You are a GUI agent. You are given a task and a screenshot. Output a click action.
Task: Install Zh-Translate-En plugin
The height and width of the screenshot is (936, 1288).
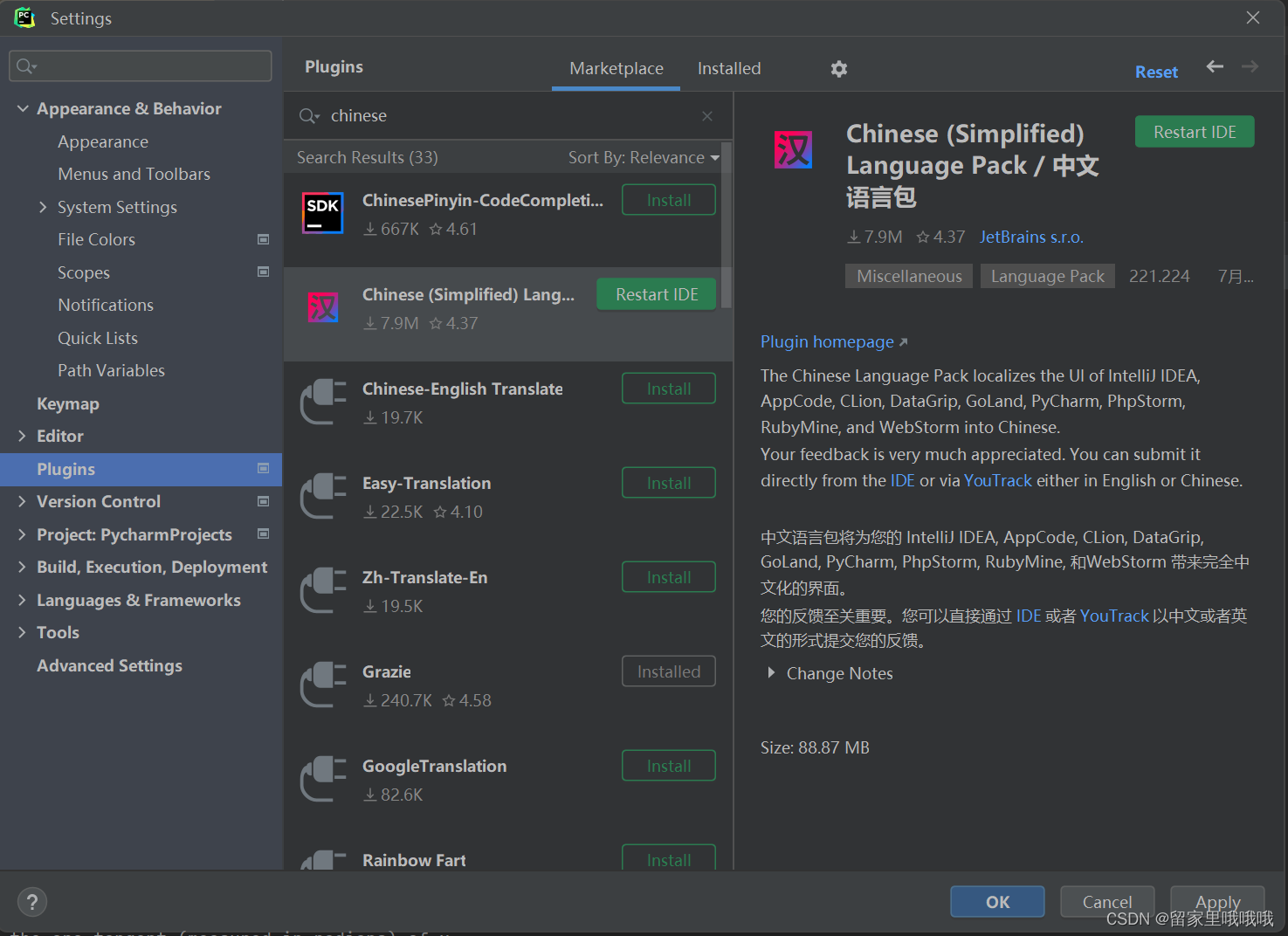point(669,577)
